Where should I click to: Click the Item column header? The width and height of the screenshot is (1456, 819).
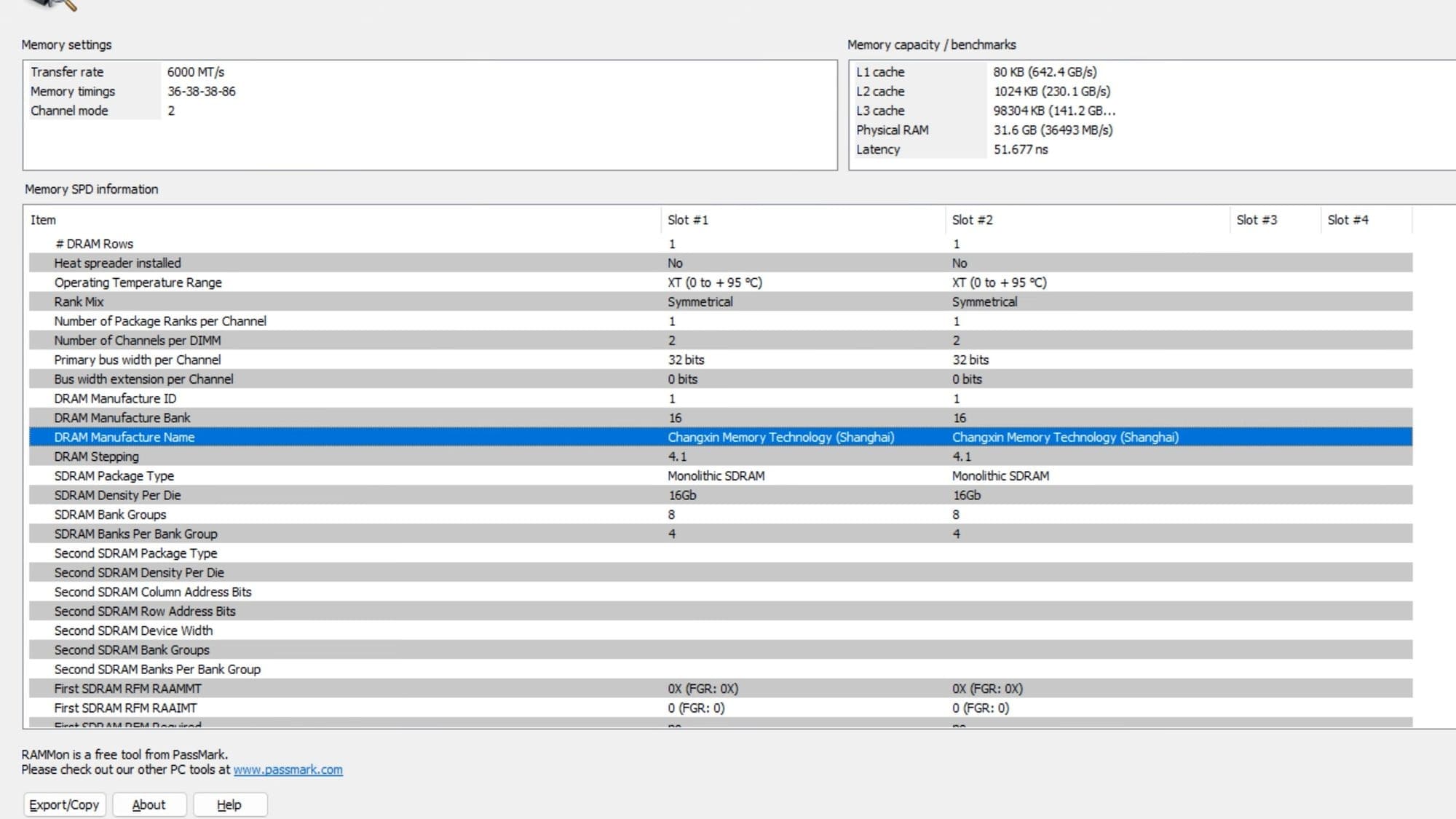(43, 220)
